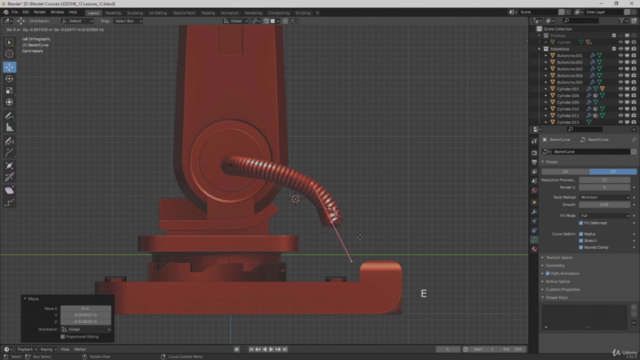This screenshot has width=640, height=360.
Task: Toggle Path Animation checkbox
Action: [x=548, y=273]
